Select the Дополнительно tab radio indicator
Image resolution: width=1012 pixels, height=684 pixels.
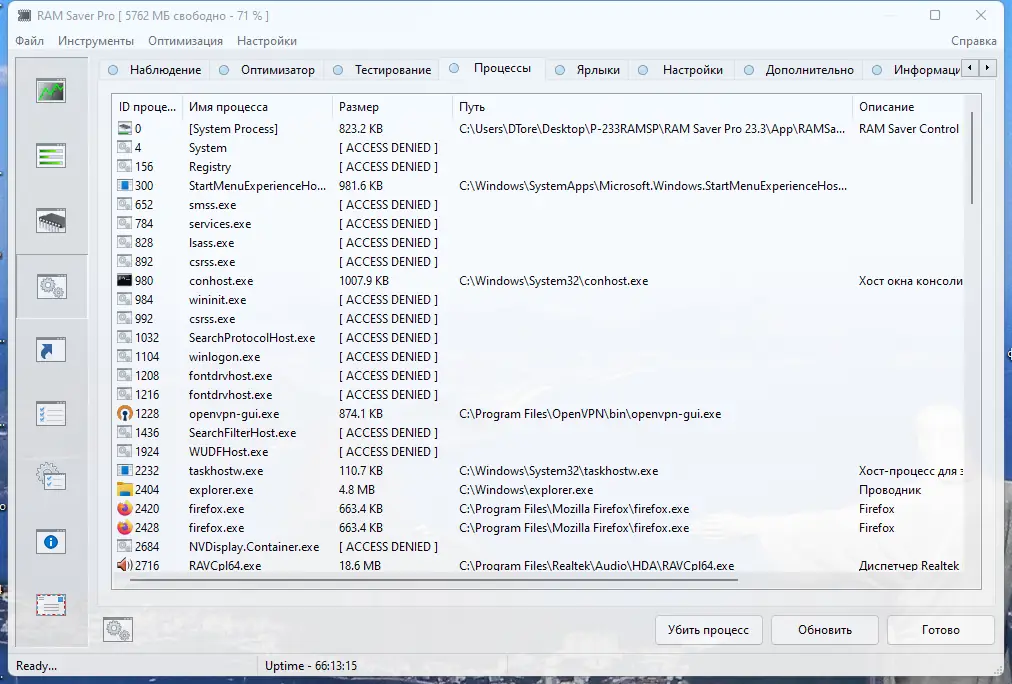(x=749, y=70)
